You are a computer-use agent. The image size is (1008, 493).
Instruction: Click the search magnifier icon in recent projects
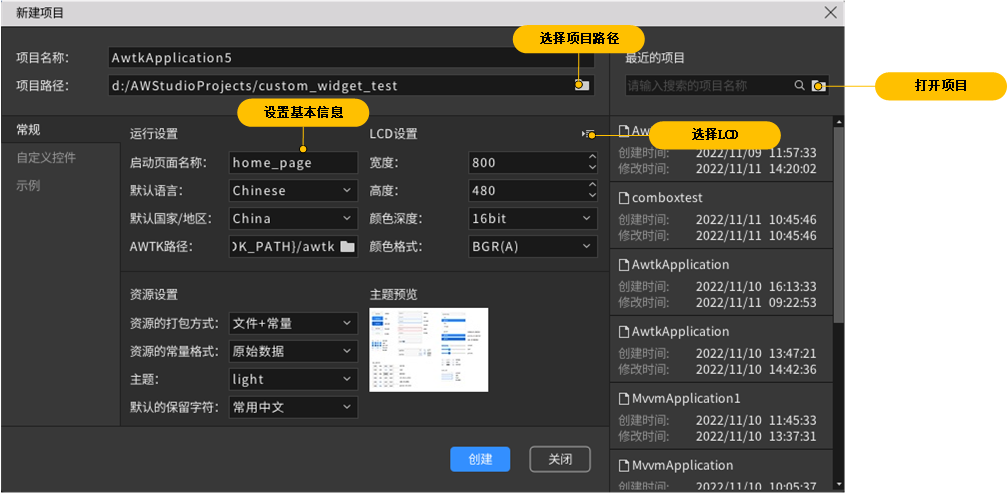(x=799, y=85)
